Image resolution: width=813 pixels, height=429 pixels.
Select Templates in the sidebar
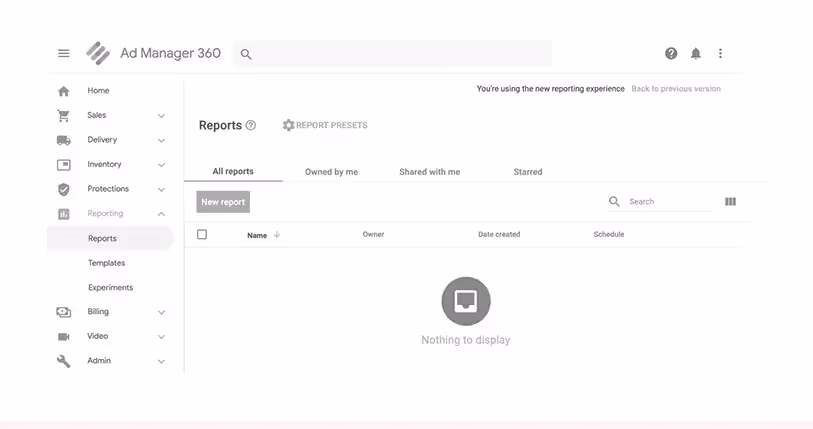(106, 263)
